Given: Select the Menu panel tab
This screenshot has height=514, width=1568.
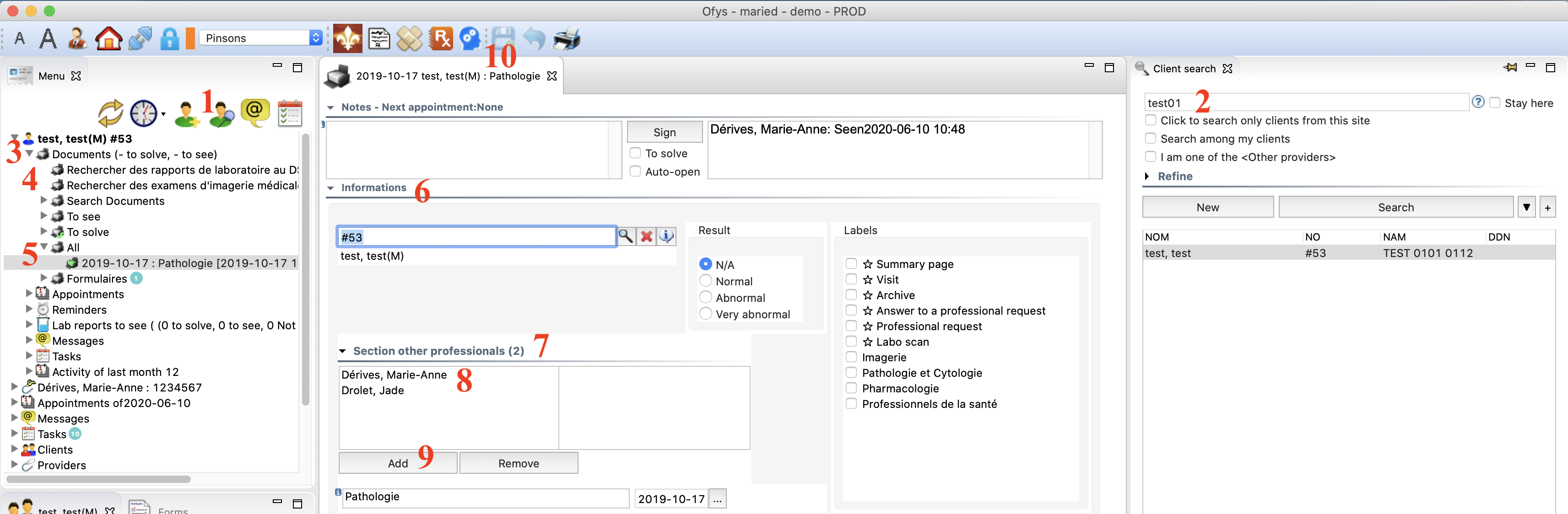Looking at the screenshot, I should click(x=51, y=76).
